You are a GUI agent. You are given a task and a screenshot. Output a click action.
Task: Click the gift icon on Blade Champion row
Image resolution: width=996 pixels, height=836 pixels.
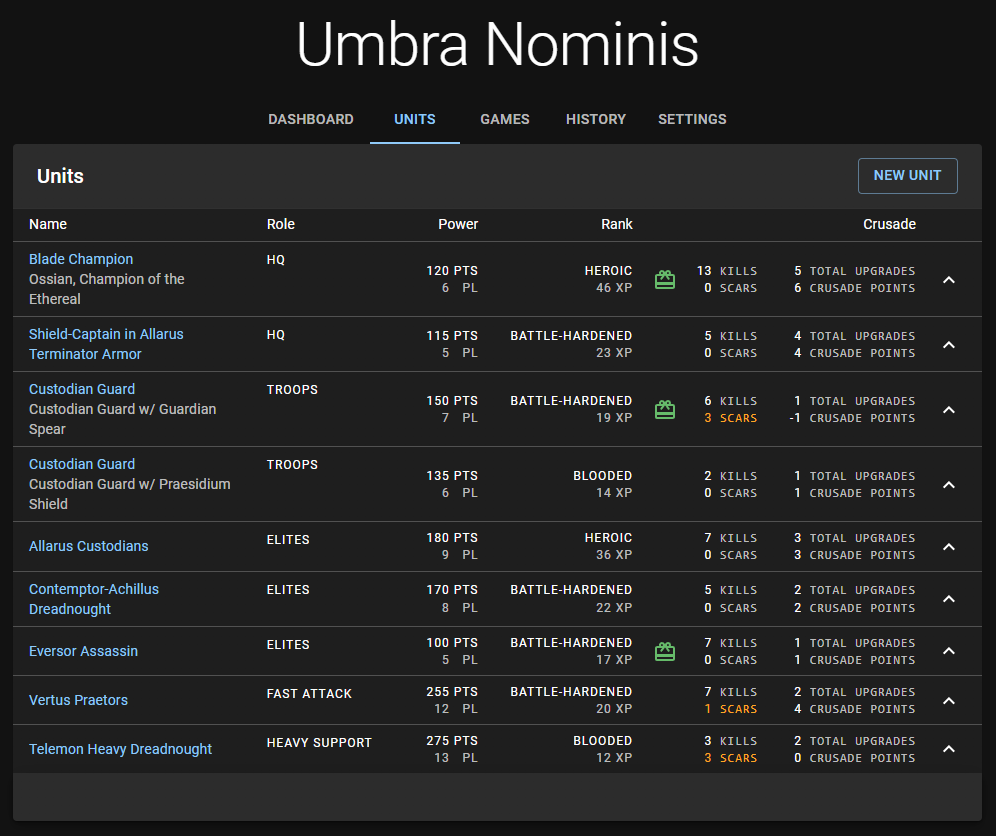pyautogui.click(x=665, y=280)
